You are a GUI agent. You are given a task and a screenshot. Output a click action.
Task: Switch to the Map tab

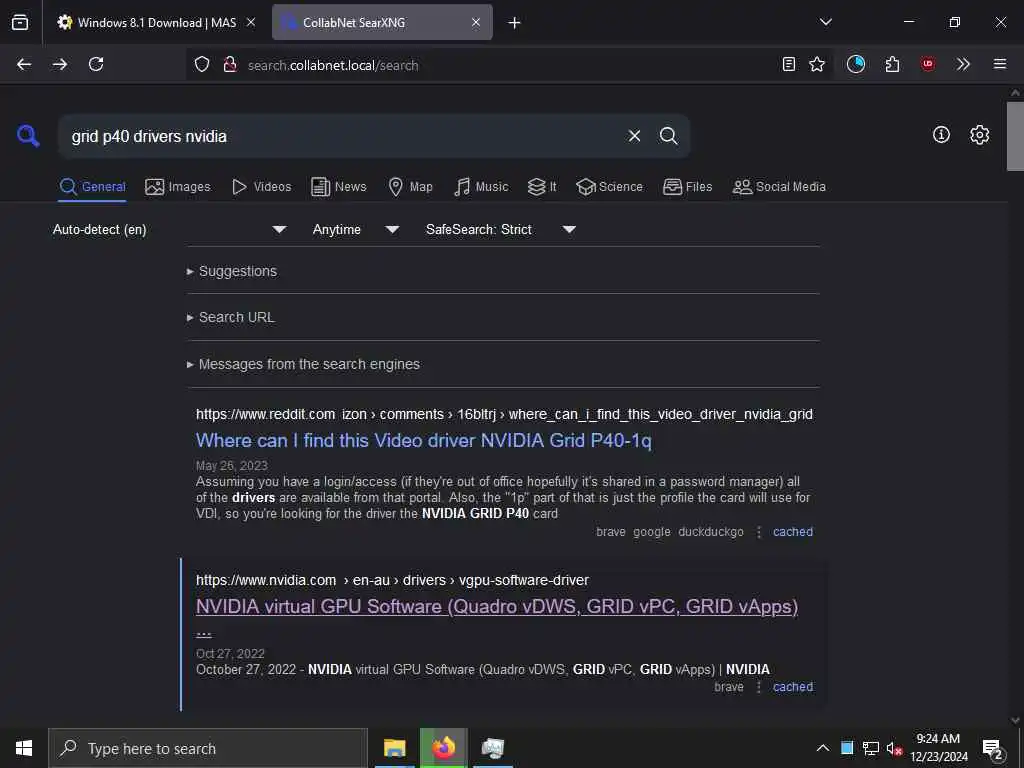tap(410, 187)
